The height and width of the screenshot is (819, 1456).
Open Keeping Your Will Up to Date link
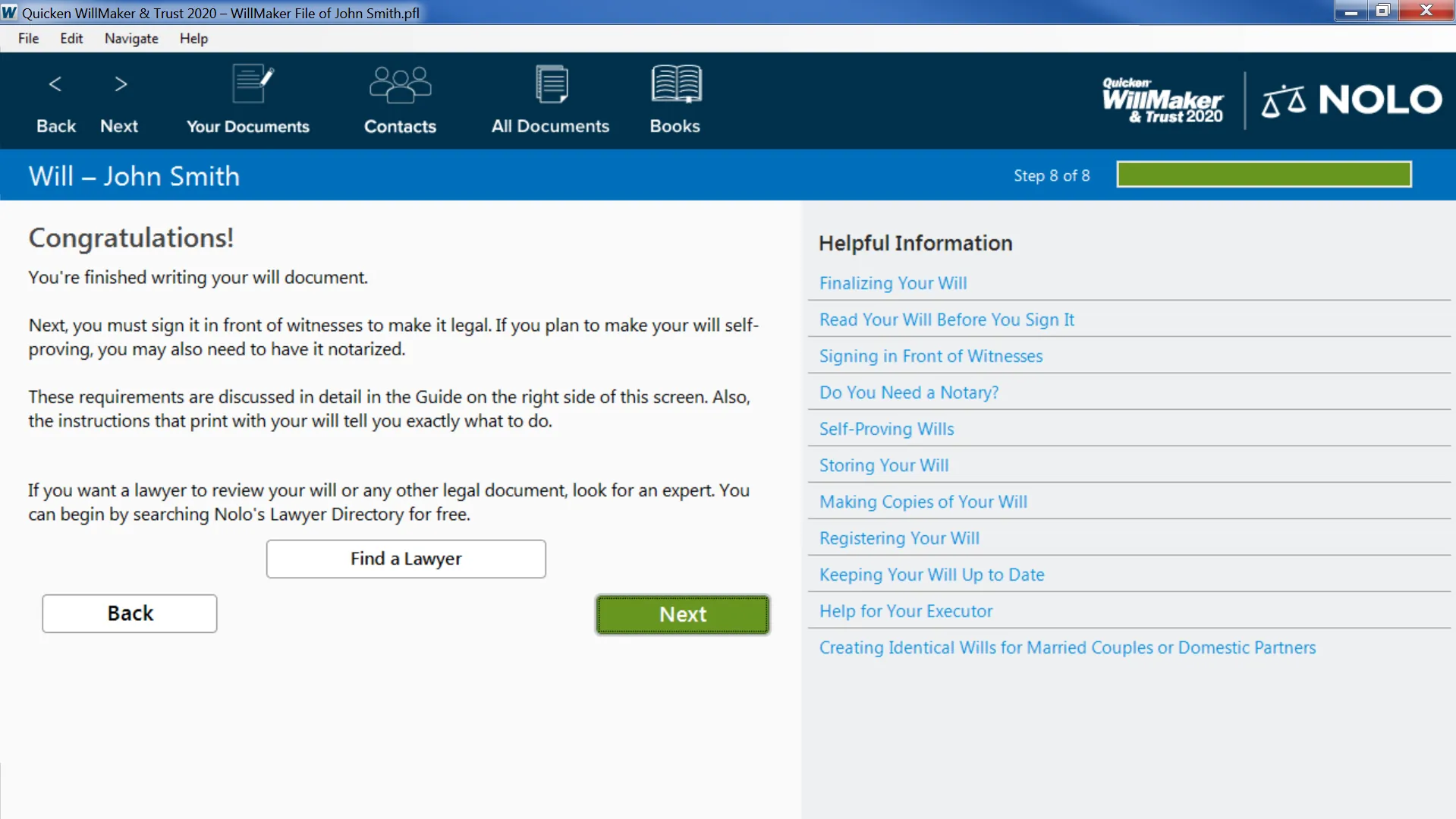931,575
